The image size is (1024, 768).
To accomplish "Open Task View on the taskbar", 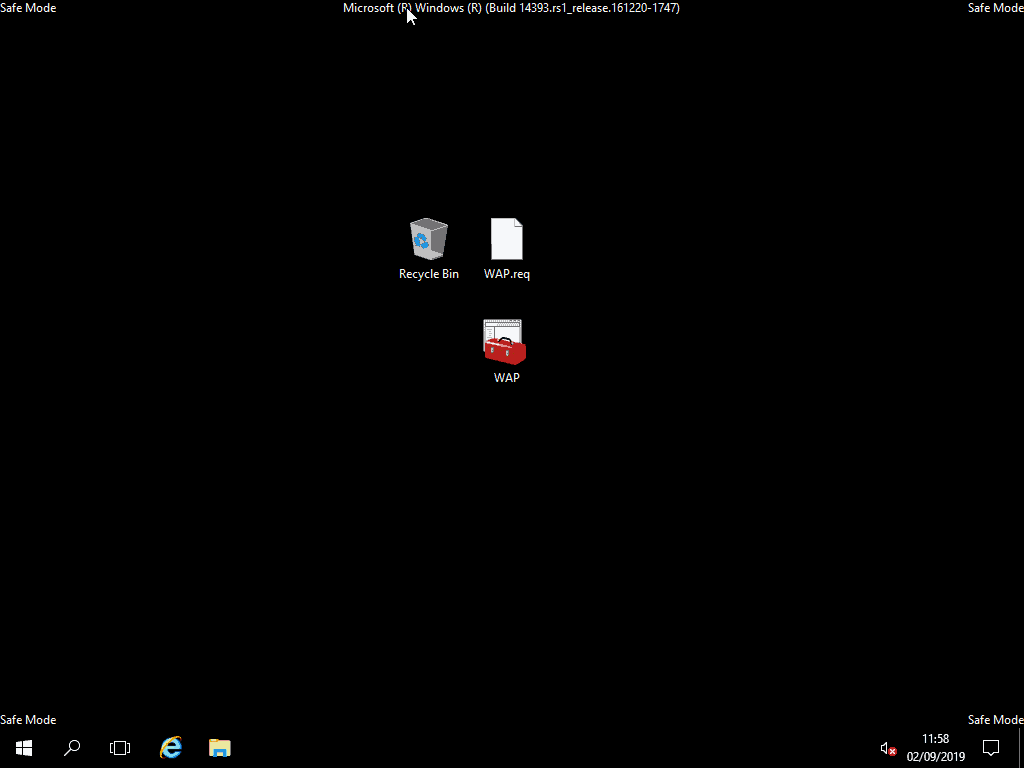I will (x=119, y=747).
